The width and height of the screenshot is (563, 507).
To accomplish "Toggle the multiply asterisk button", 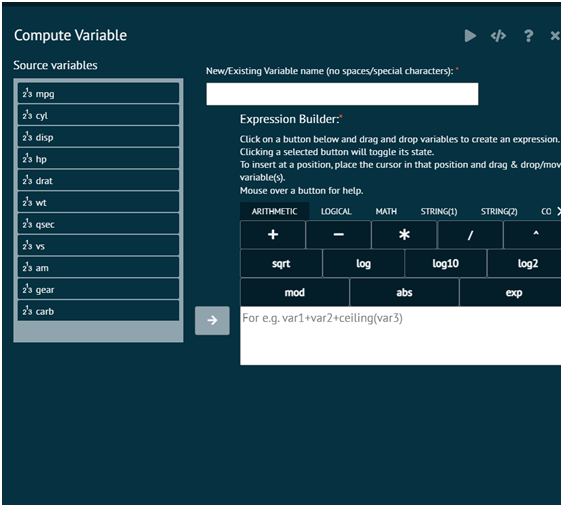I will (x=404, y=234).
